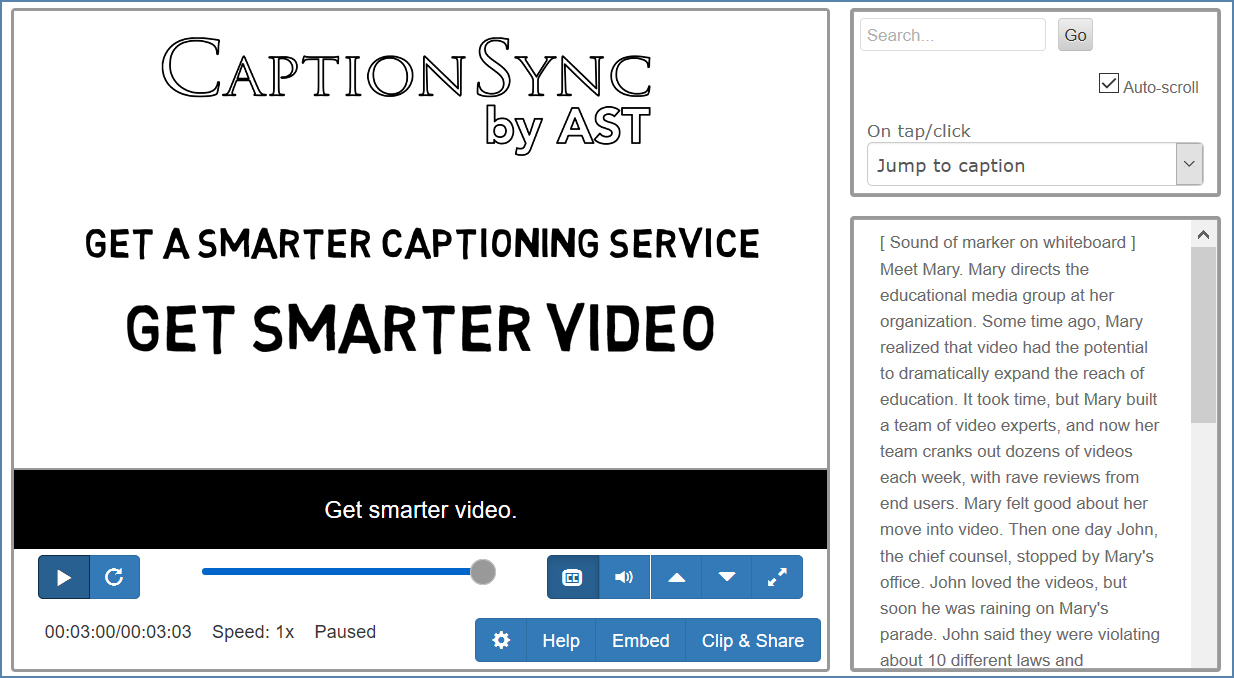Click the volume speaker icon
1234x678 pixels.
pos(624,577)
